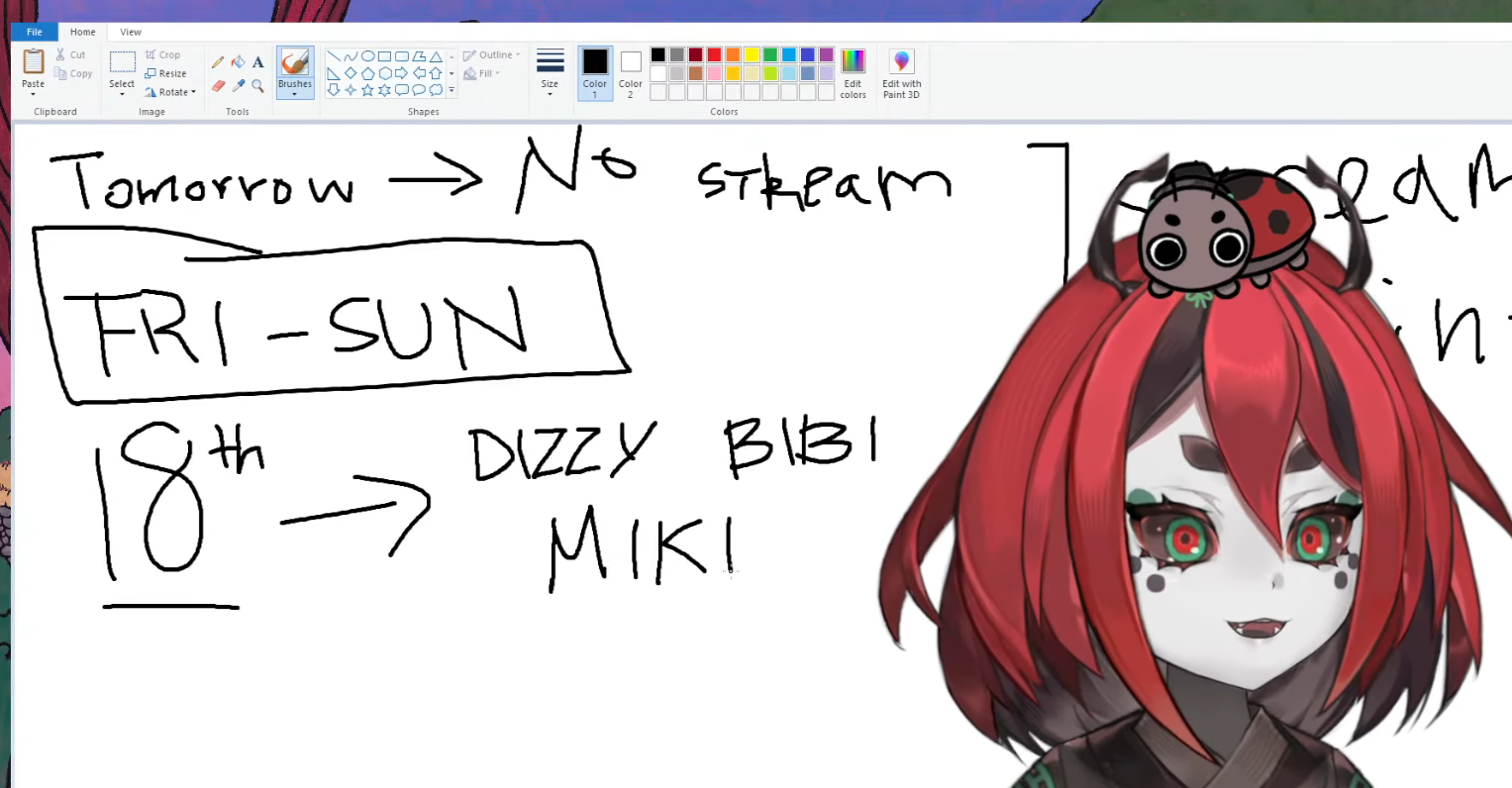Pick the orange palette swatch
1512x788 pixels.
coord(733,55)
